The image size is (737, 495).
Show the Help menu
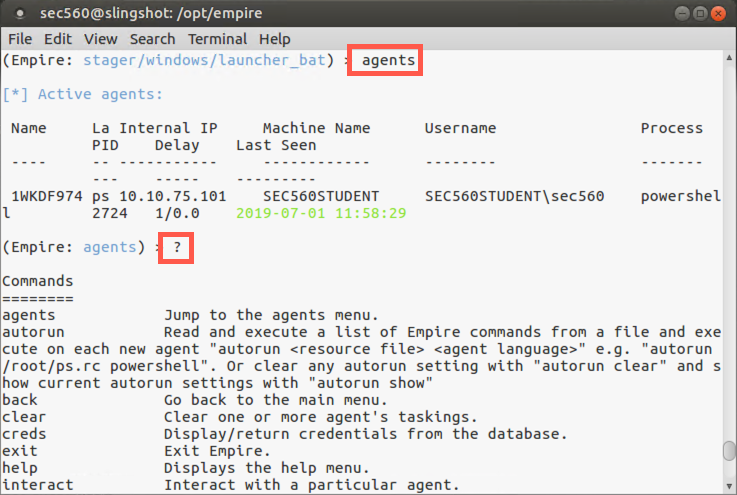tap(274, 39)
